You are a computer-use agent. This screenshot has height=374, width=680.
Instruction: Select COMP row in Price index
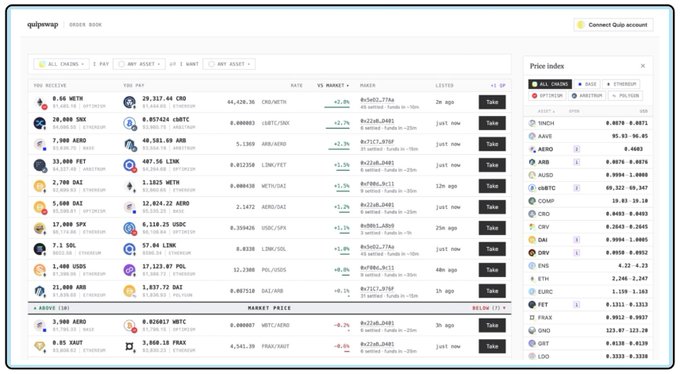pos(588,201)
